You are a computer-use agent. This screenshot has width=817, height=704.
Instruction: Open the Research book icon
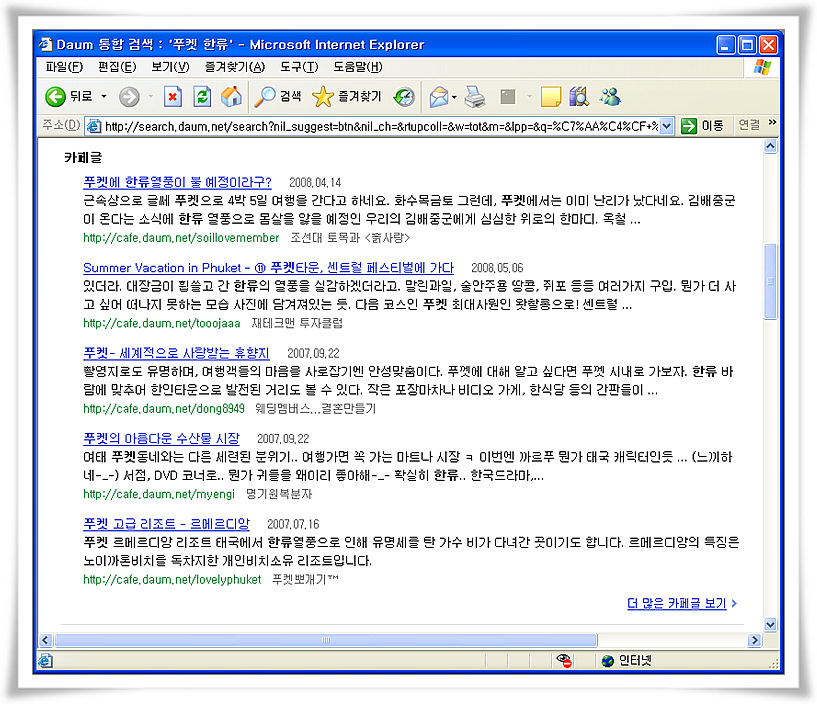pos(579,97)
